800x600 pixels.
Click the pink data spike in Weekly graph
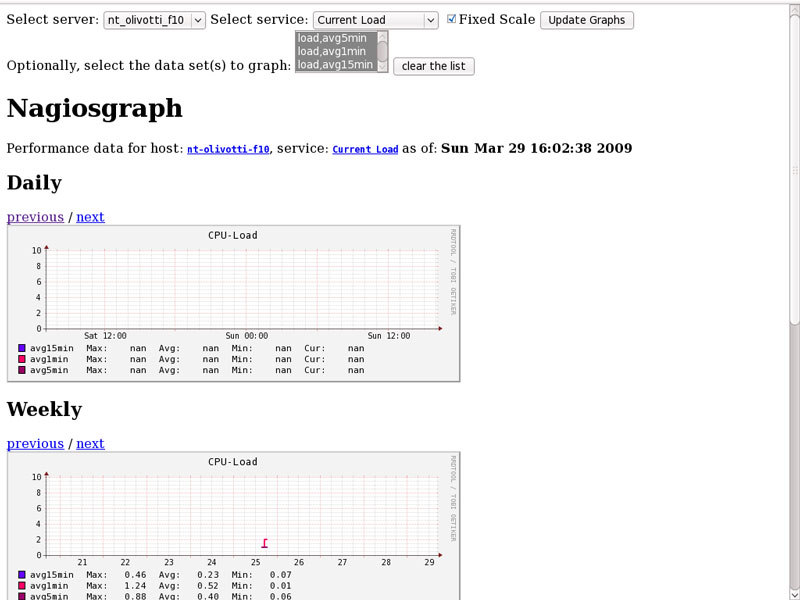pyautogui.click(x=264, y=543)
